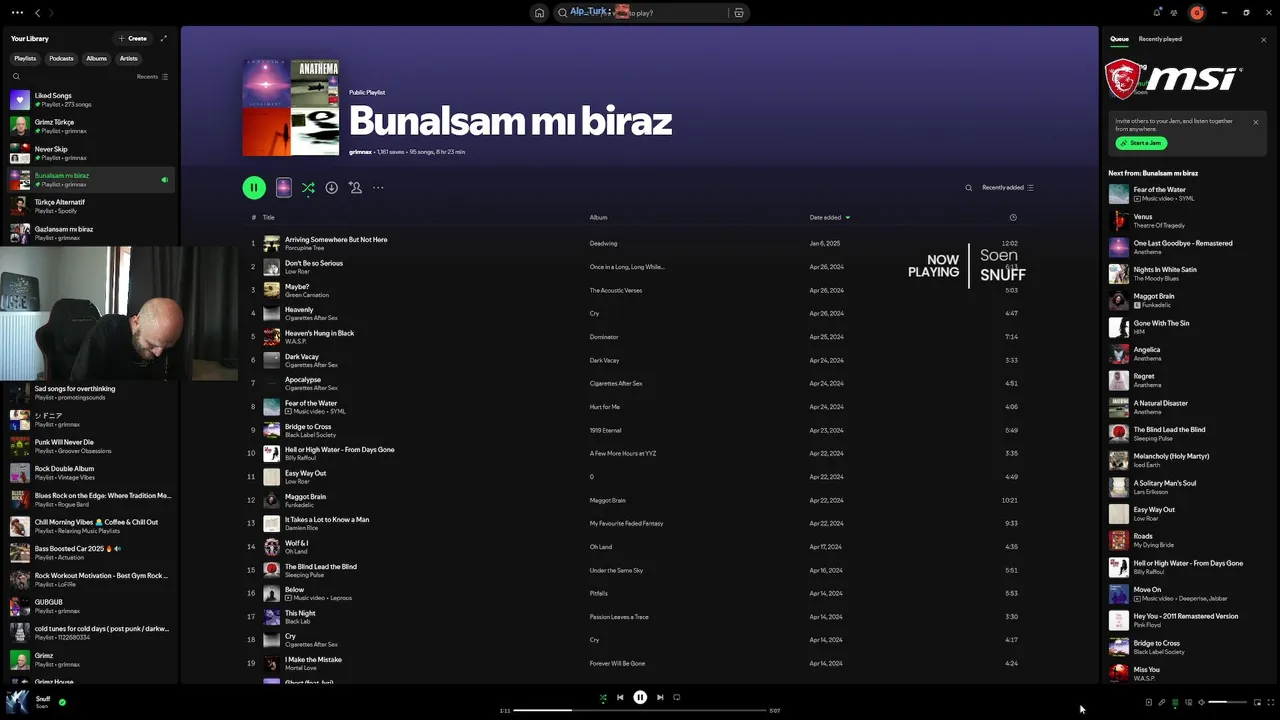Screen dimensions: 1280x720
Task: Adjust the volume slider
Action: click(x=1228, y=702)
